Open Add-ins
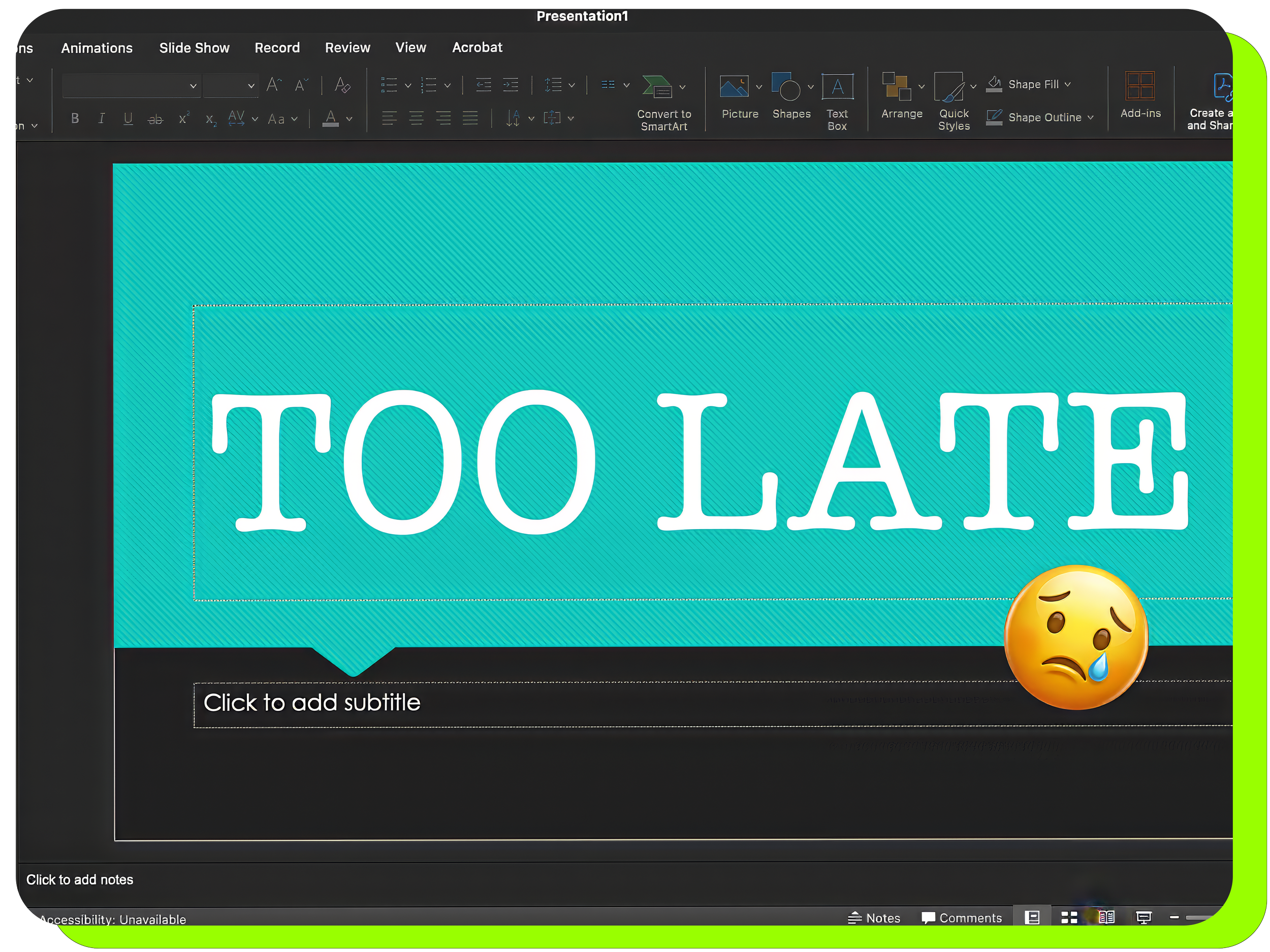The height and width of the screenshot is (952, 1270). click(x=1140, y=96)
